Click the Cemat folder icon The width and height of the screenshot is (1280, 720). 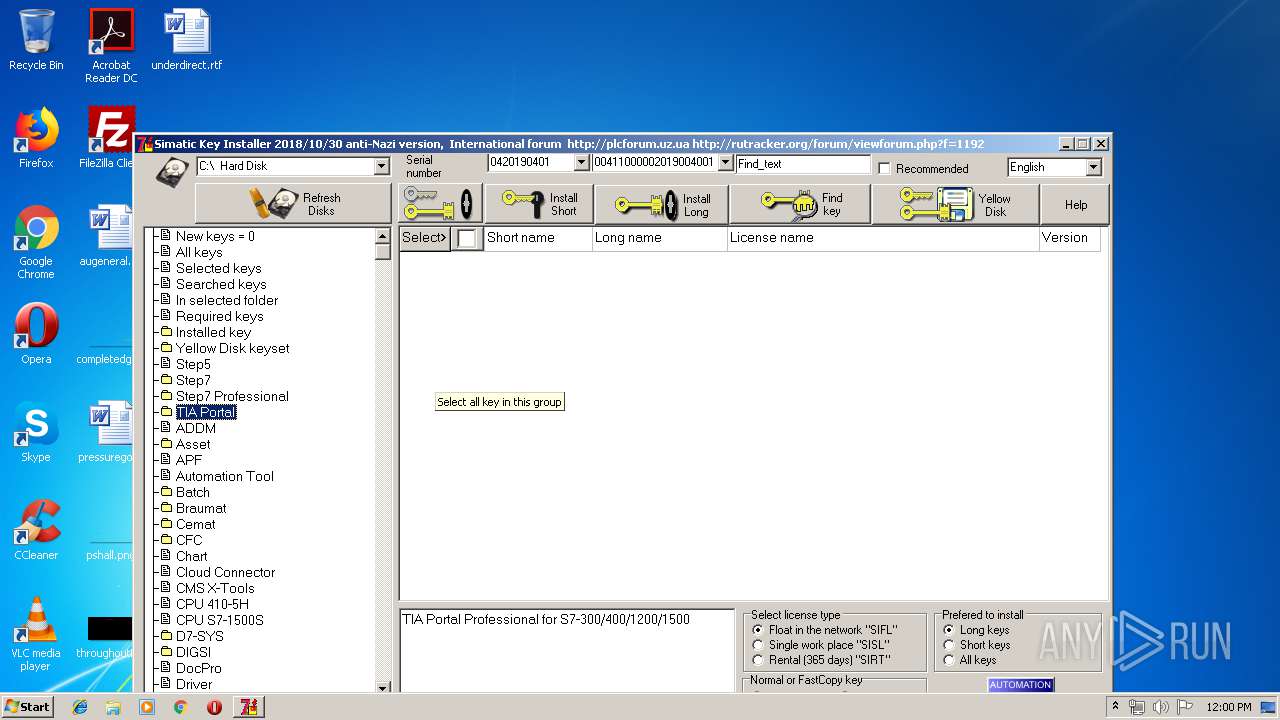pos(166,524)
